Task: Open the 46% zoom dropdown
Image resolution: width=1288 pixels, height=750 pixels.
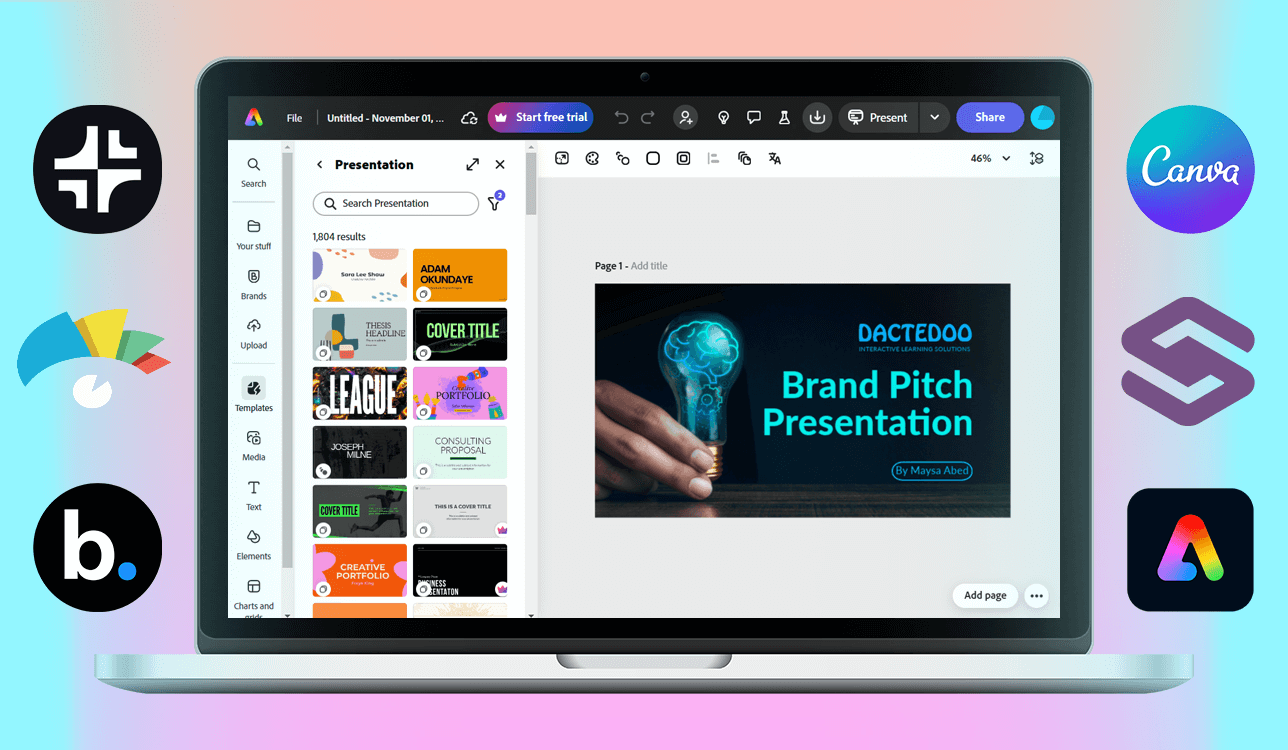Action: tap(991, 158)
